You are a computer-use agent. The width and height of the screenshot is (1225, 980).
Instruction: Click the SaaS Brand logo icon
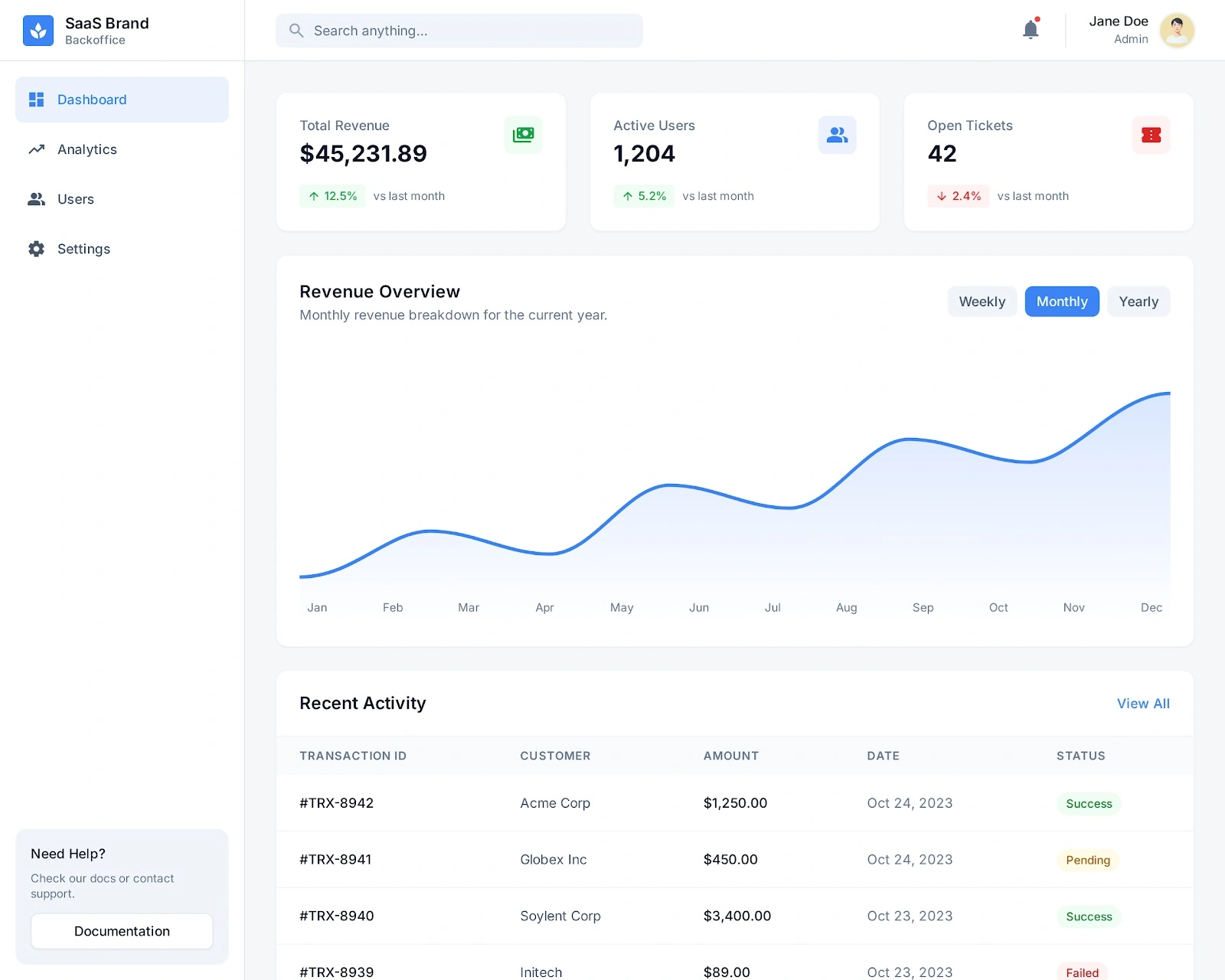pos(38,31)
